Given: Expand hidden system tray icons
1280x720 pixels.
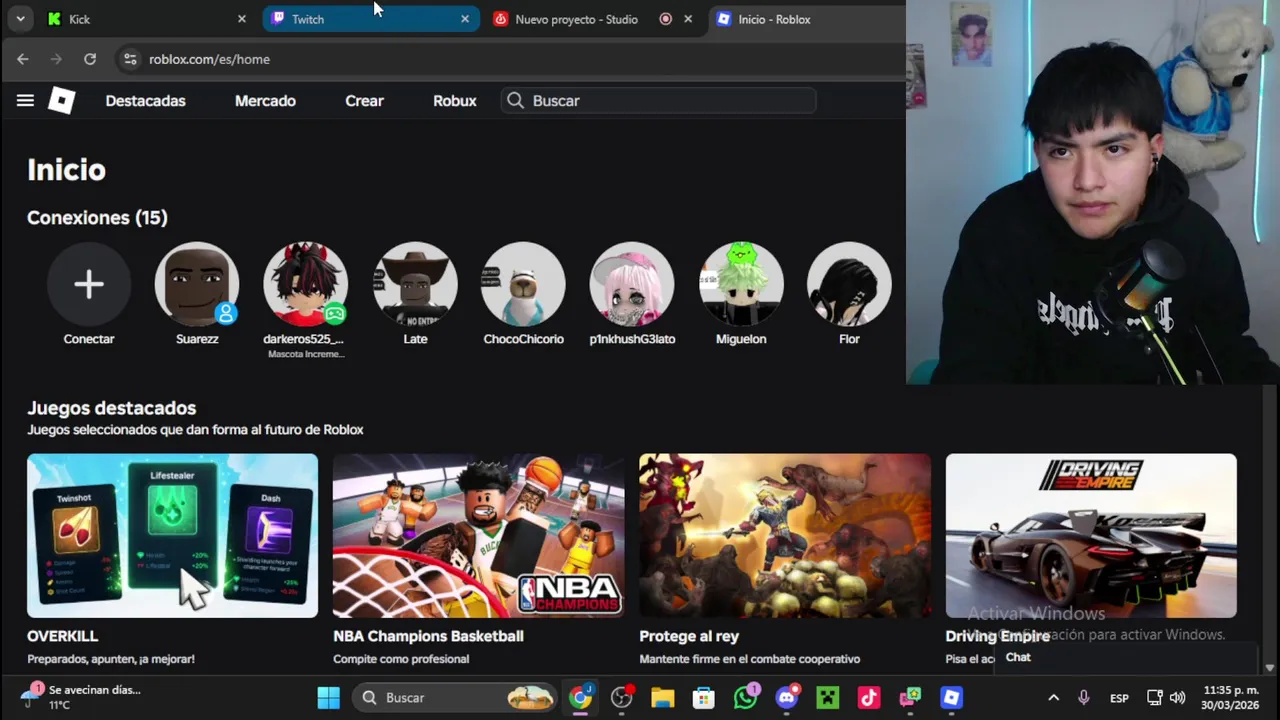Looking at the screenshot, I should (x=1053, y=698).
